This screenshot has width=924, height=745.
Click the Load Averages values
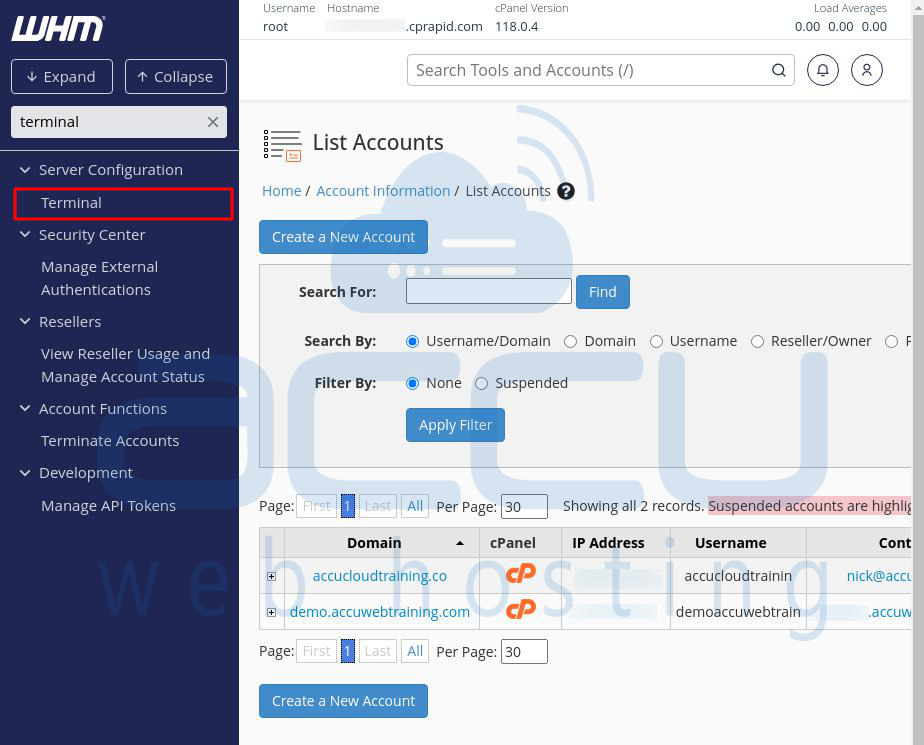(840, 27)
